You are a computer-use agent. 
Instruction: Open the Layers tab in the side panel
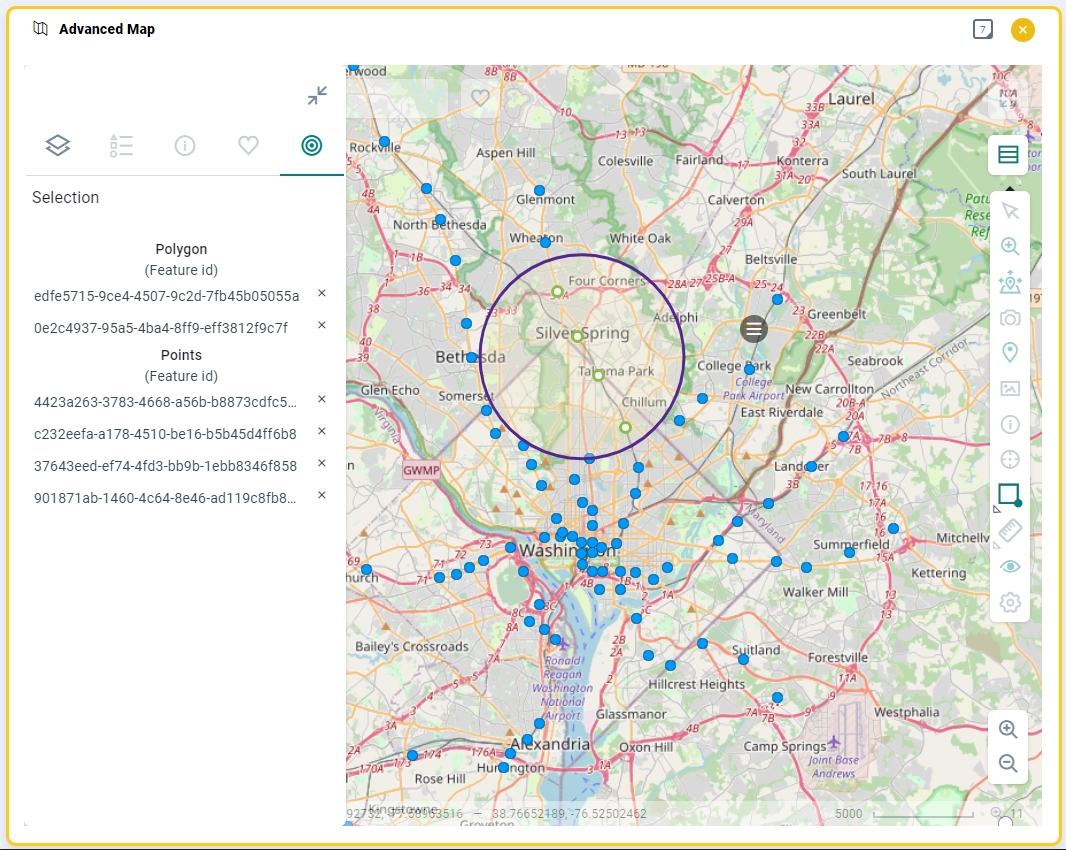(58, 146)
